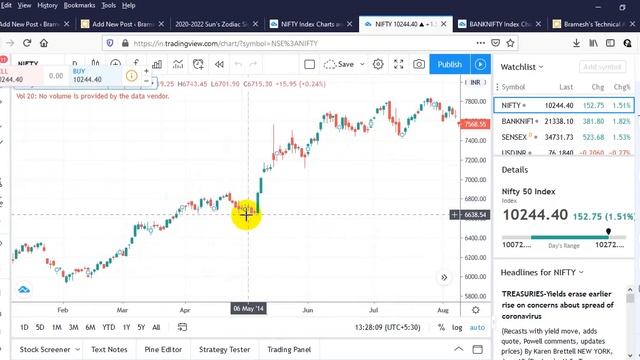The height and width of the screenshot is (360, 640).
Task: Start bar replay mode
Action: [219, 64]
